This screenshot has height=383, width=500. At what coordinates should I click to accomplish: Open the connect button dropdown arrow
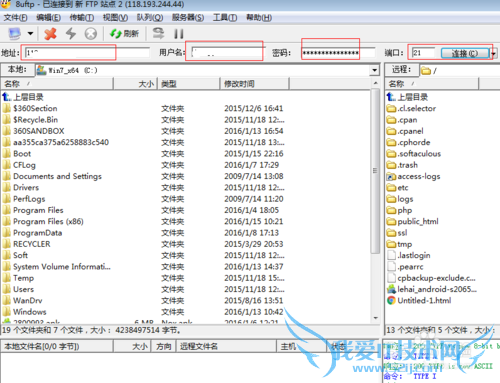[x=493, y=53]
